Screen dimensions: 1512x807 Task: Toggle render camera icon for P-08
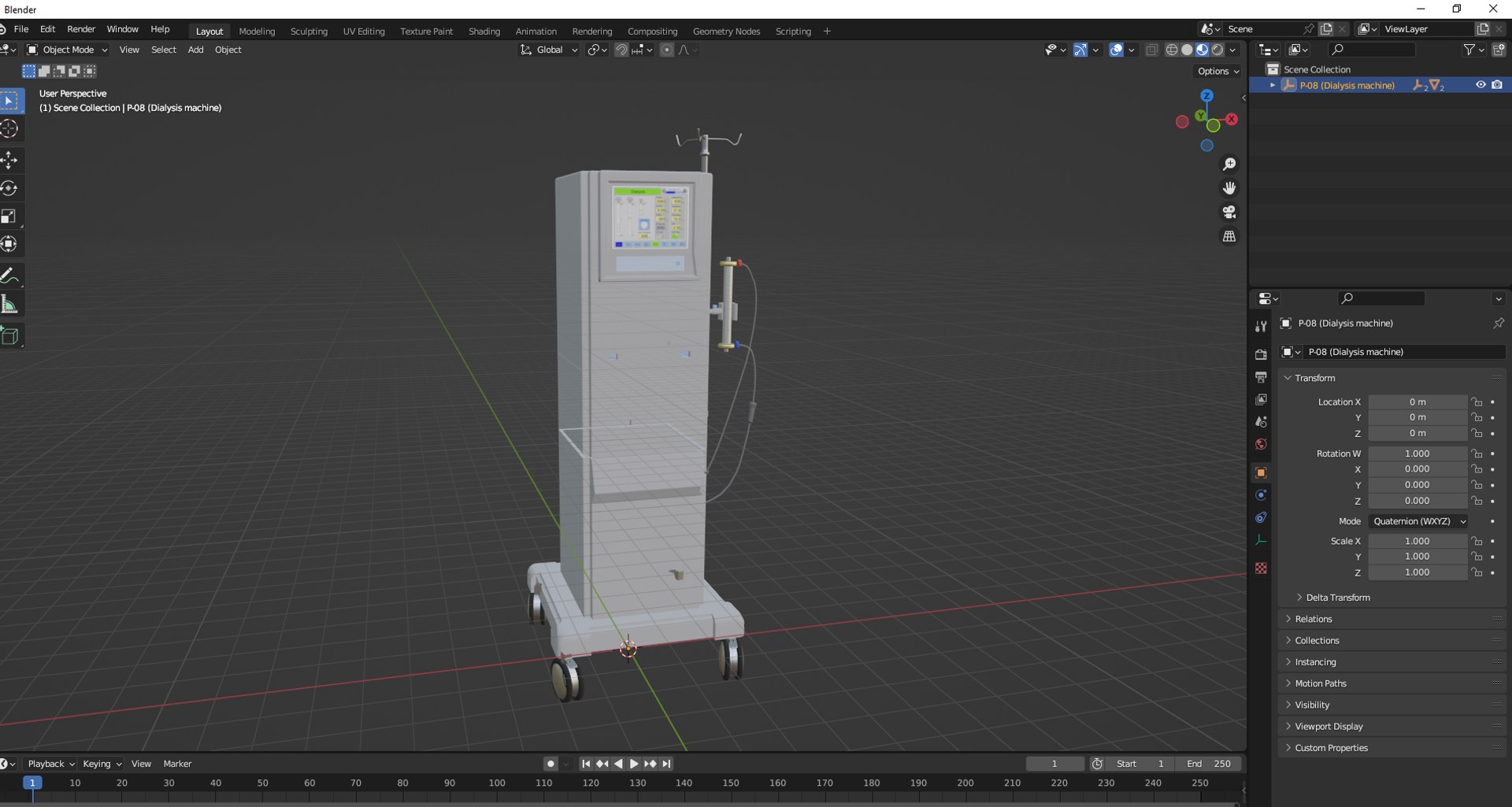tap(1497, 85)
